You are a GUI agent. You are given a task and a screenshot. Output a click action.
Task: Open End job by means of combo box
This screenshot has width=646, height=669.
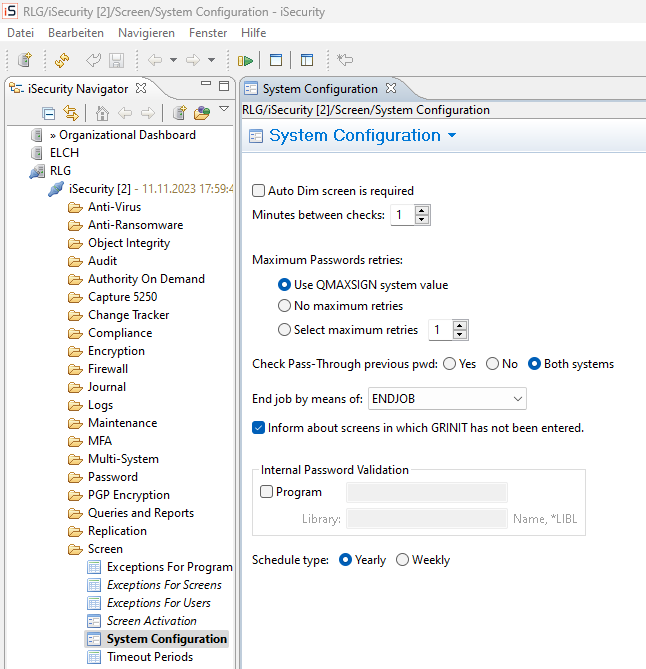pyautogui.click(x=447, y=399)
